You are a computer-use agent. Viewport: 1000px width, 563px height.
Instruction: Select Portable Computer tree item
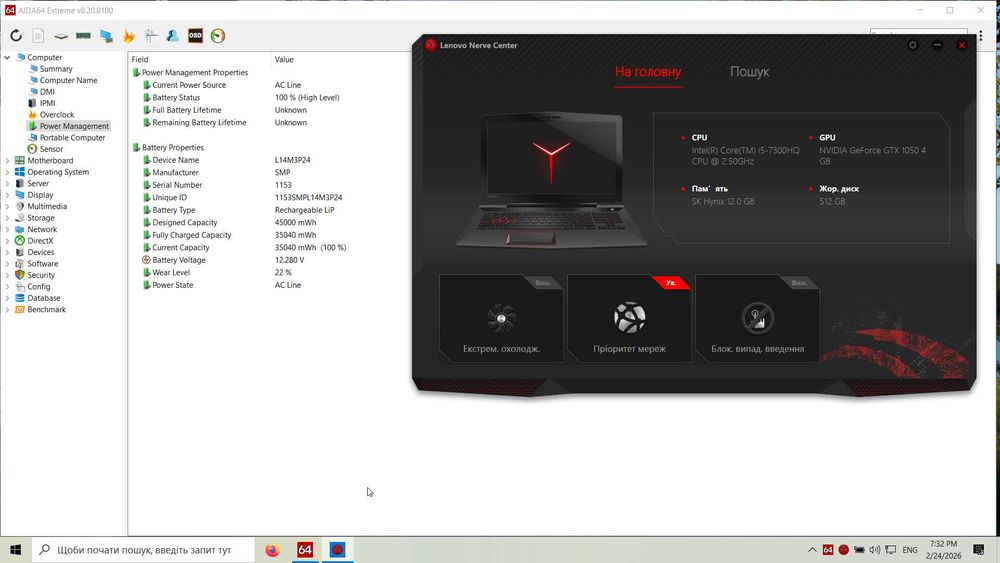(72, 138)
